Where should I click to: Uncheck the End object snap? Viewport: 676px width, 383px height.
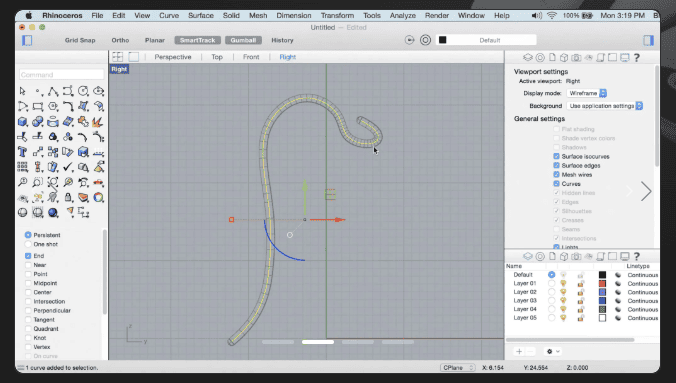[28, 256]
